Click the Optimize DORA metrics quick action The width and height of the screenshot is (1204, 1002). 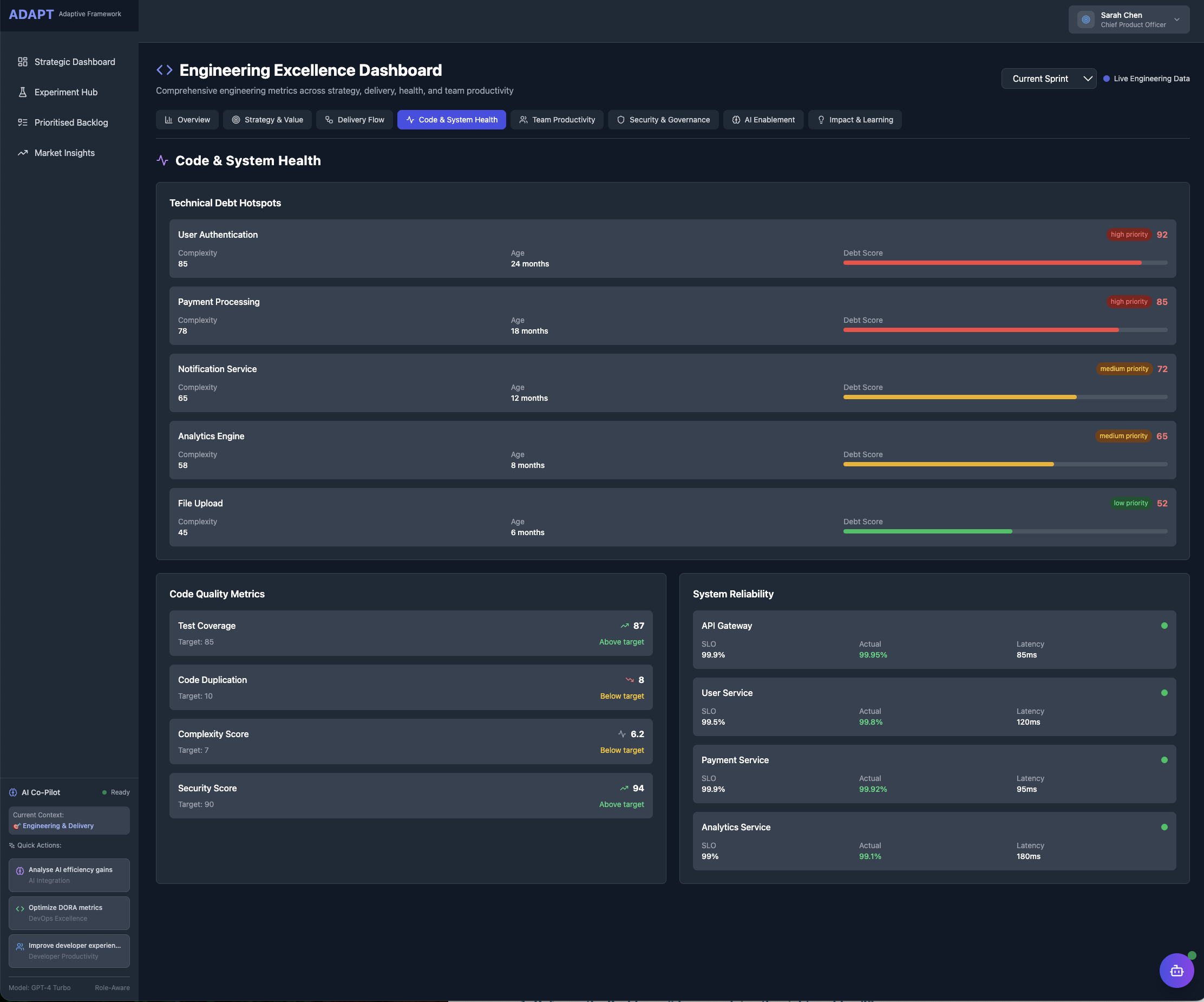(69, 913)
